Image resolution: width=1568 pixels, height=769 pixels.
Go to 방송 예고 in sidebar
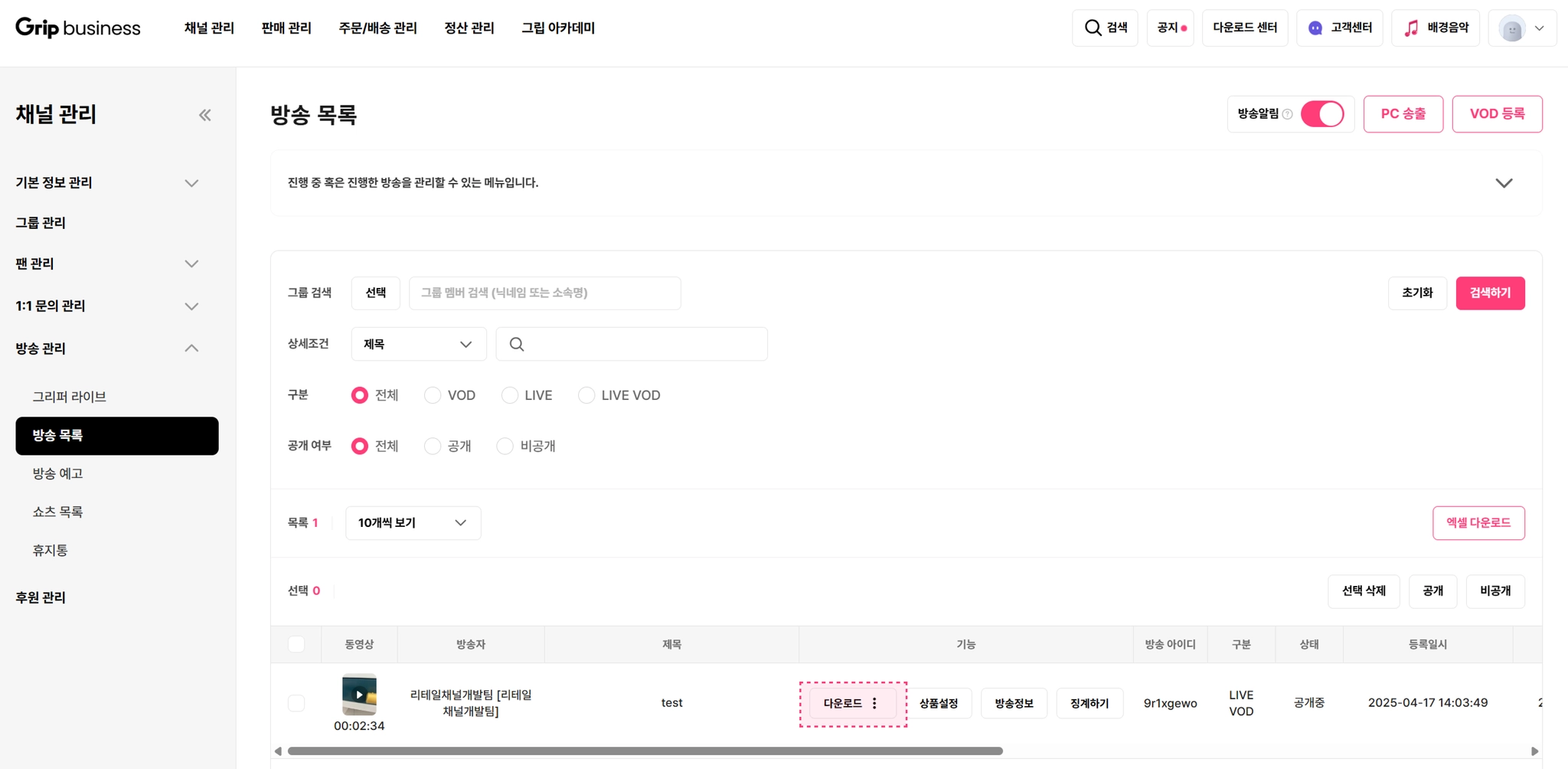pyautogui.click(x=57, y=473)
